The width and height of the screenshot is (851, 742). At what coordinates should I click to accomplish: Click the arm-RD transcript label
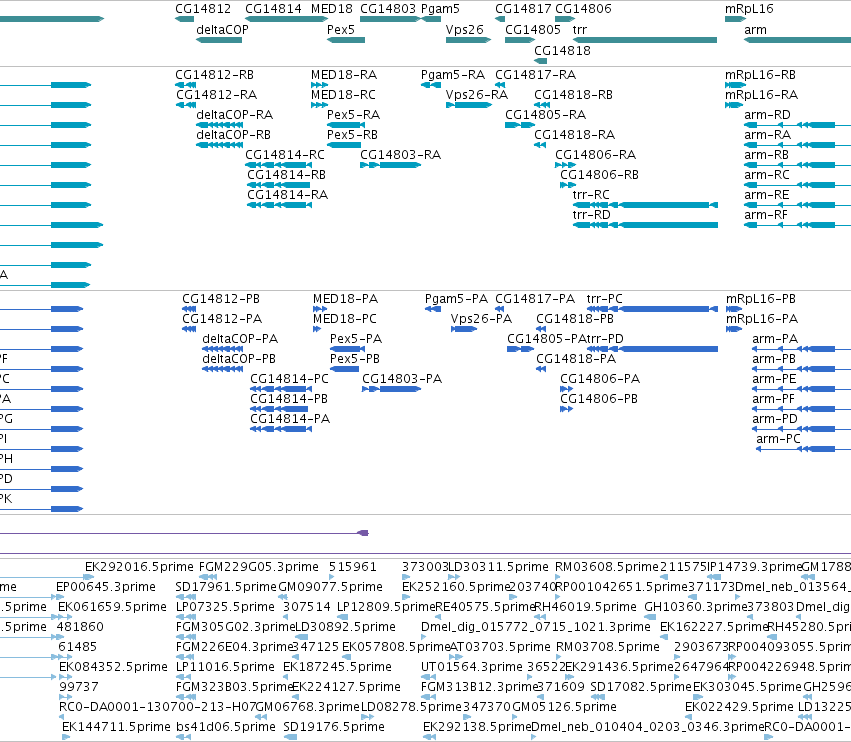[x=767, y=115]
